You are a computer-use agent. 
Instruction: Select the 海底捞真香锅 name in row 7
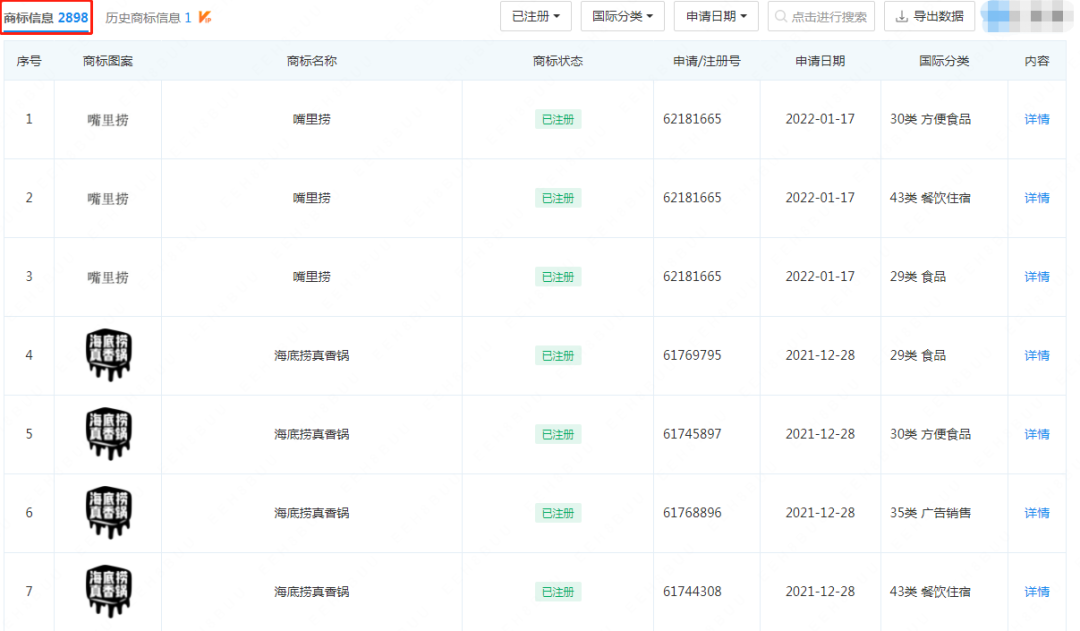click(311, 592)
